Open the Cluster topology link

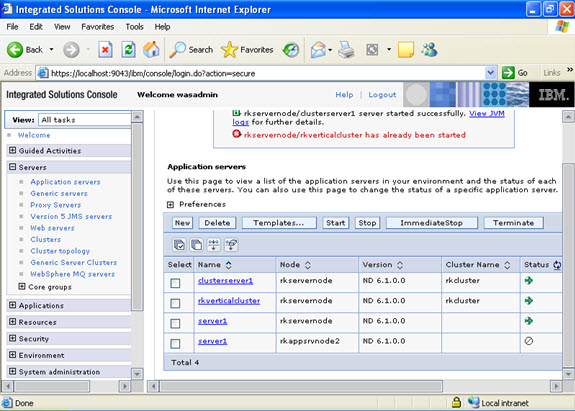(60, 251)
